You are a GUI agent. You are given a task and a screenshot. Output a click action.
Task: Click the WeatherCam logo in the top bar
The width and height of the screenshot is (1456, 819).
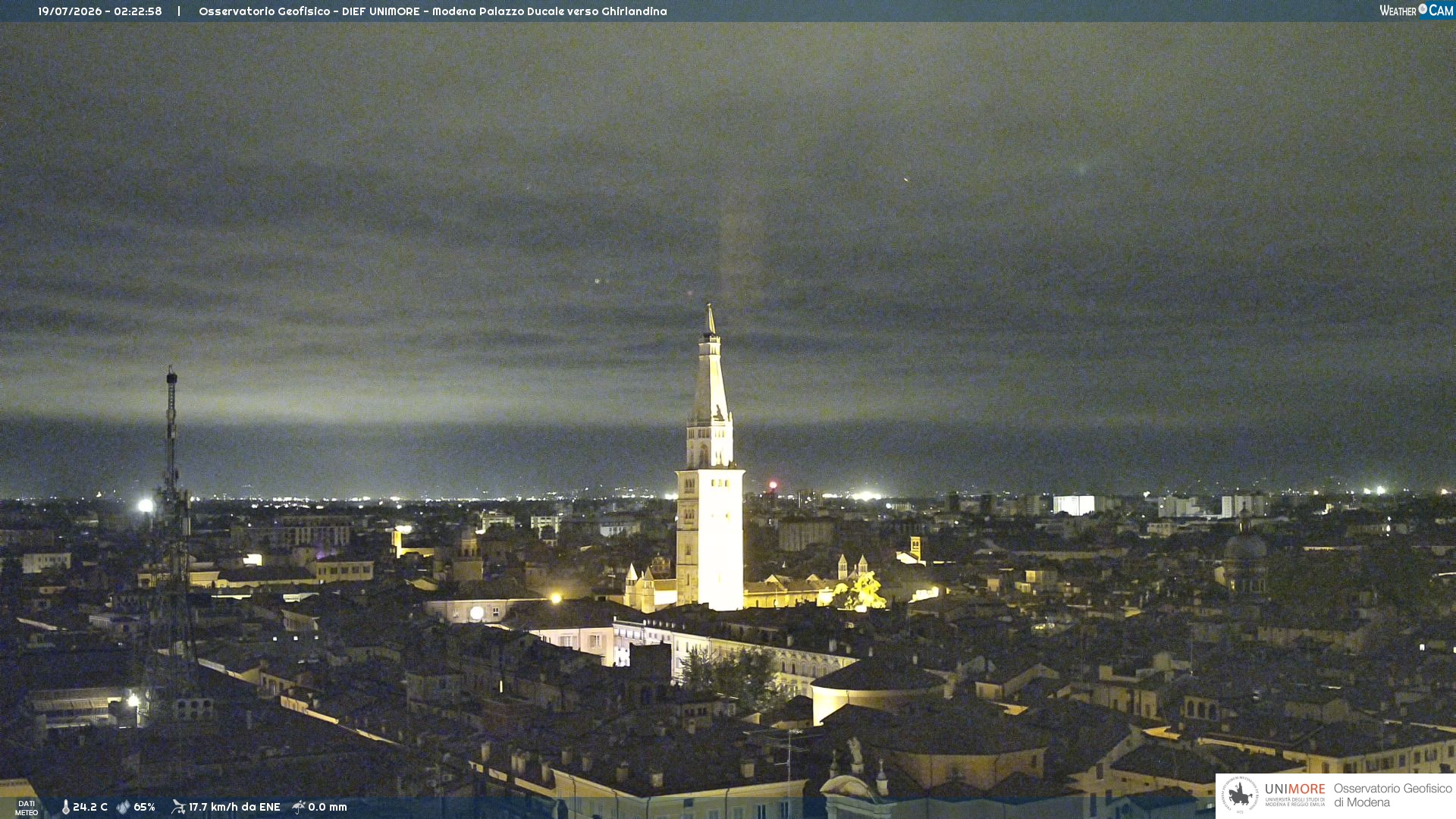[1416, 11]
